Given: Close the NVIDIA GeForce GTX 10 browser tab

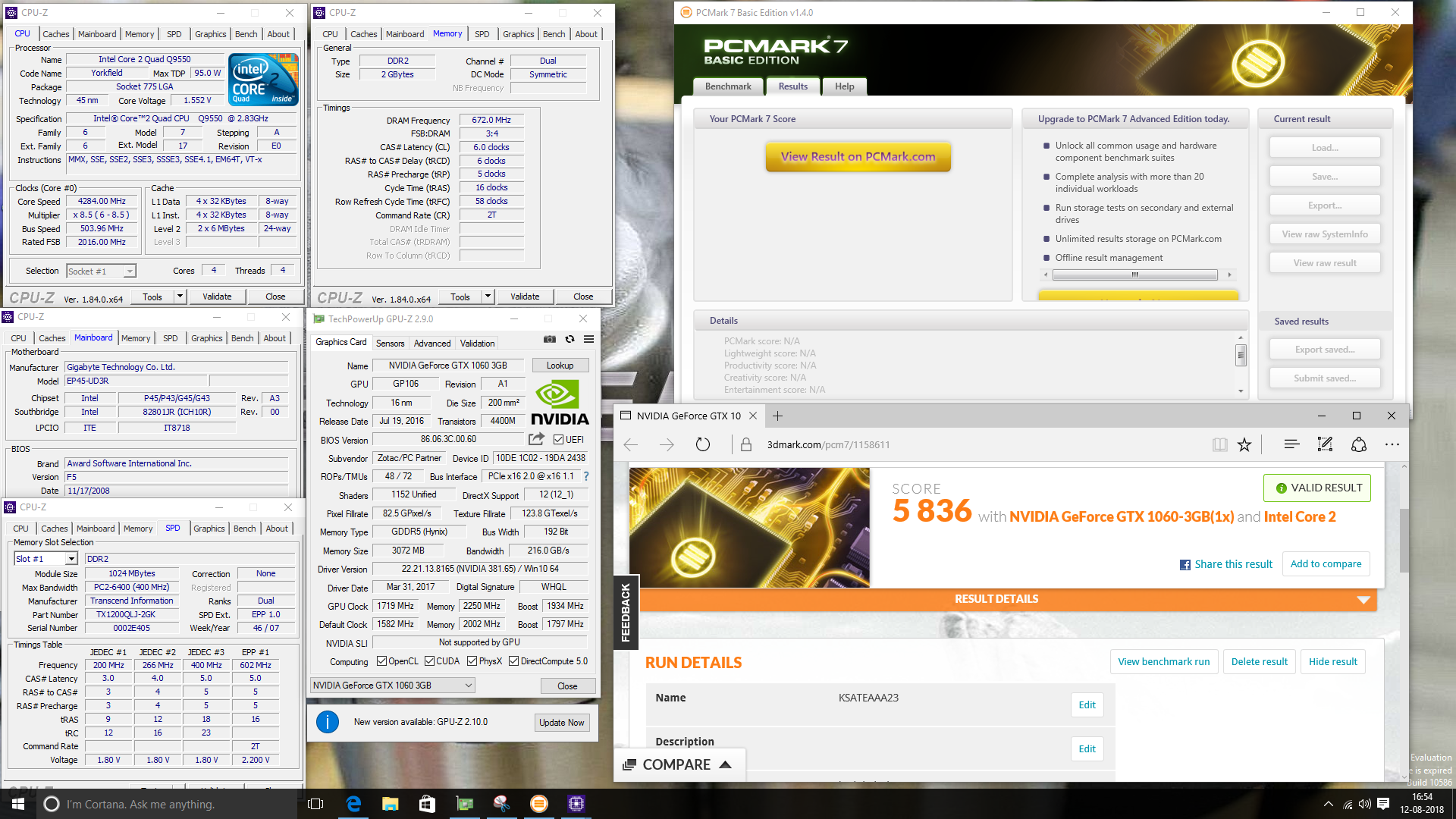Looking at the screenshot, I should tap(753, 416).
